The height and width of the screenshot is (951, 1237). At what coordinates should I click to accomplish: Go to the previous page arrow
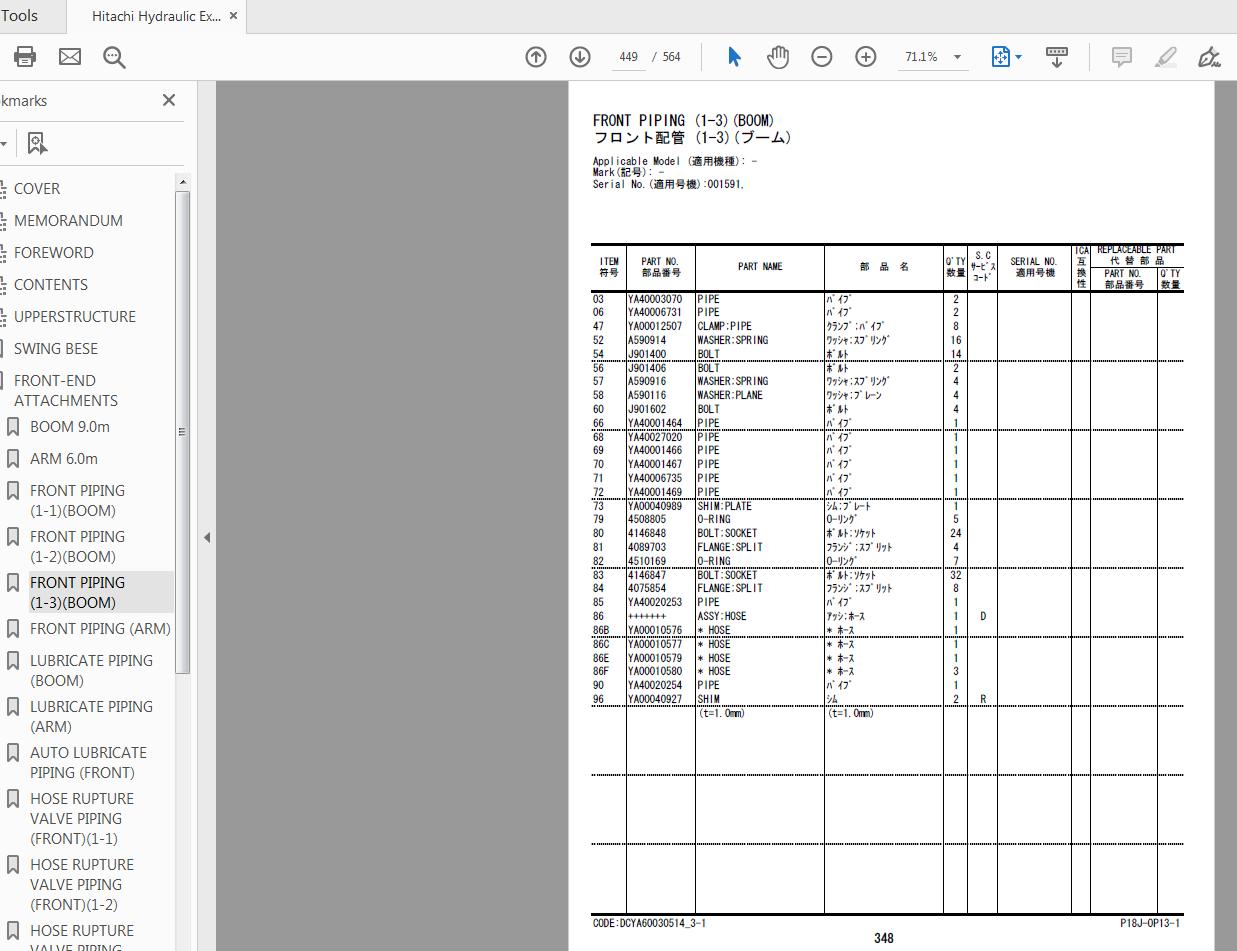(536, 57)
